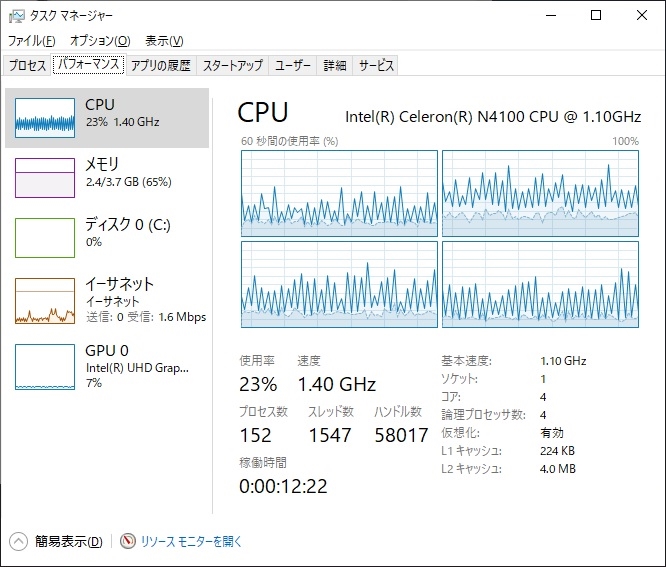The width and height of the screenshot is (666, 567).
Task: Select the CPU mini graph in sidebar
Action: pos(45,118)
